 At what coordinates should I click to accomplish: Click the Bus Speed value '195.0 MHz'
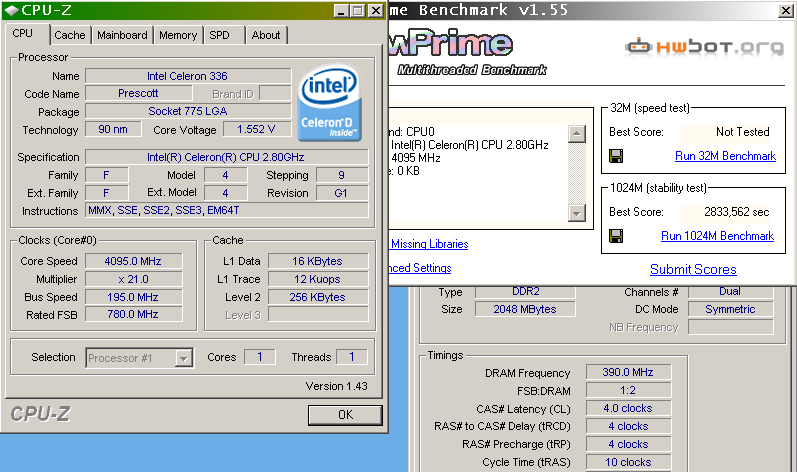[133, 297]
